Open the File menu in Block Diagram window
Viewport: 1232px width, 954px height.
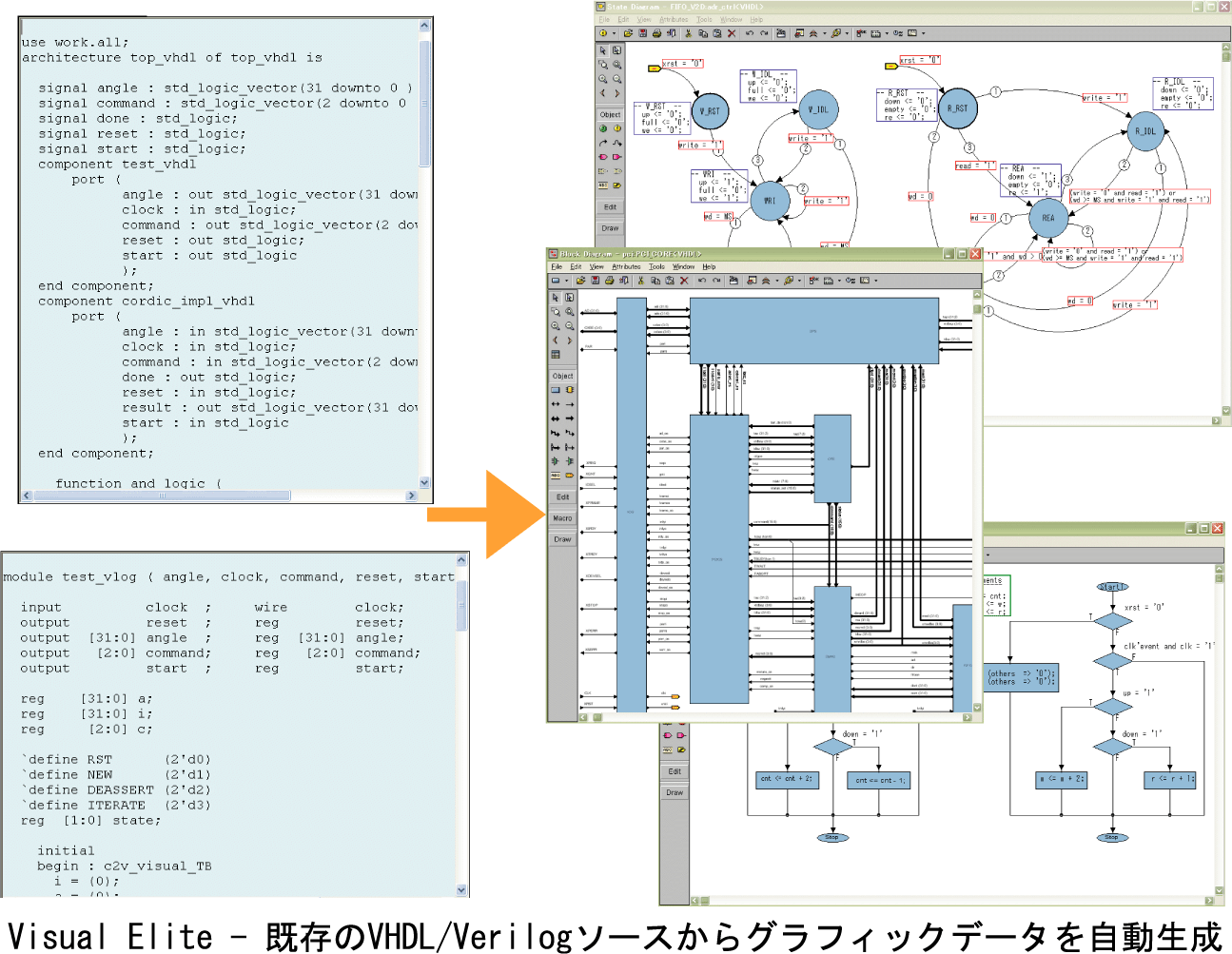(x=557, y=266)
